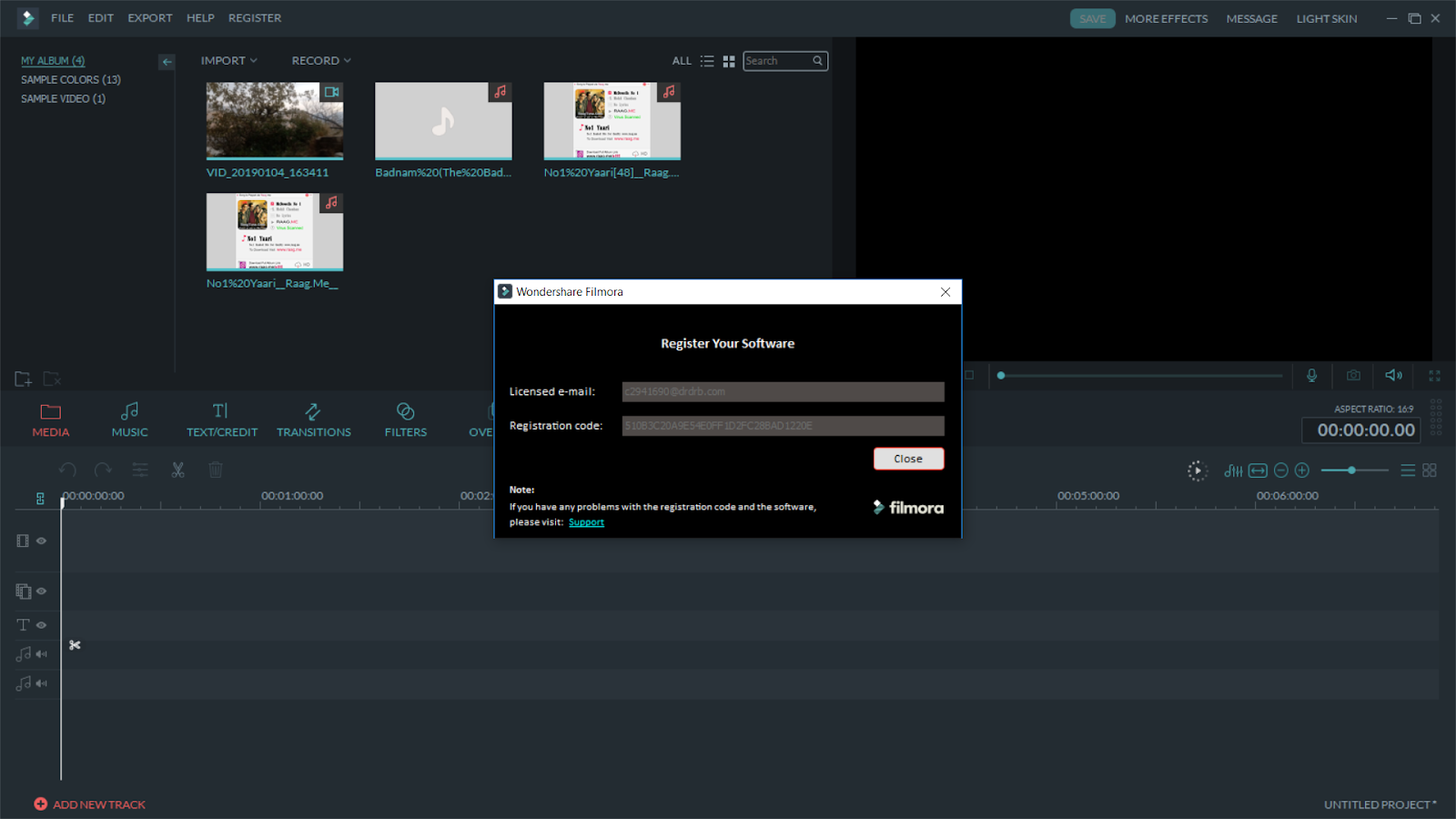Screen dimensions: 1456x819
Task: Add a new album folder
Action: pyautogui.click(x=24, y=379)
